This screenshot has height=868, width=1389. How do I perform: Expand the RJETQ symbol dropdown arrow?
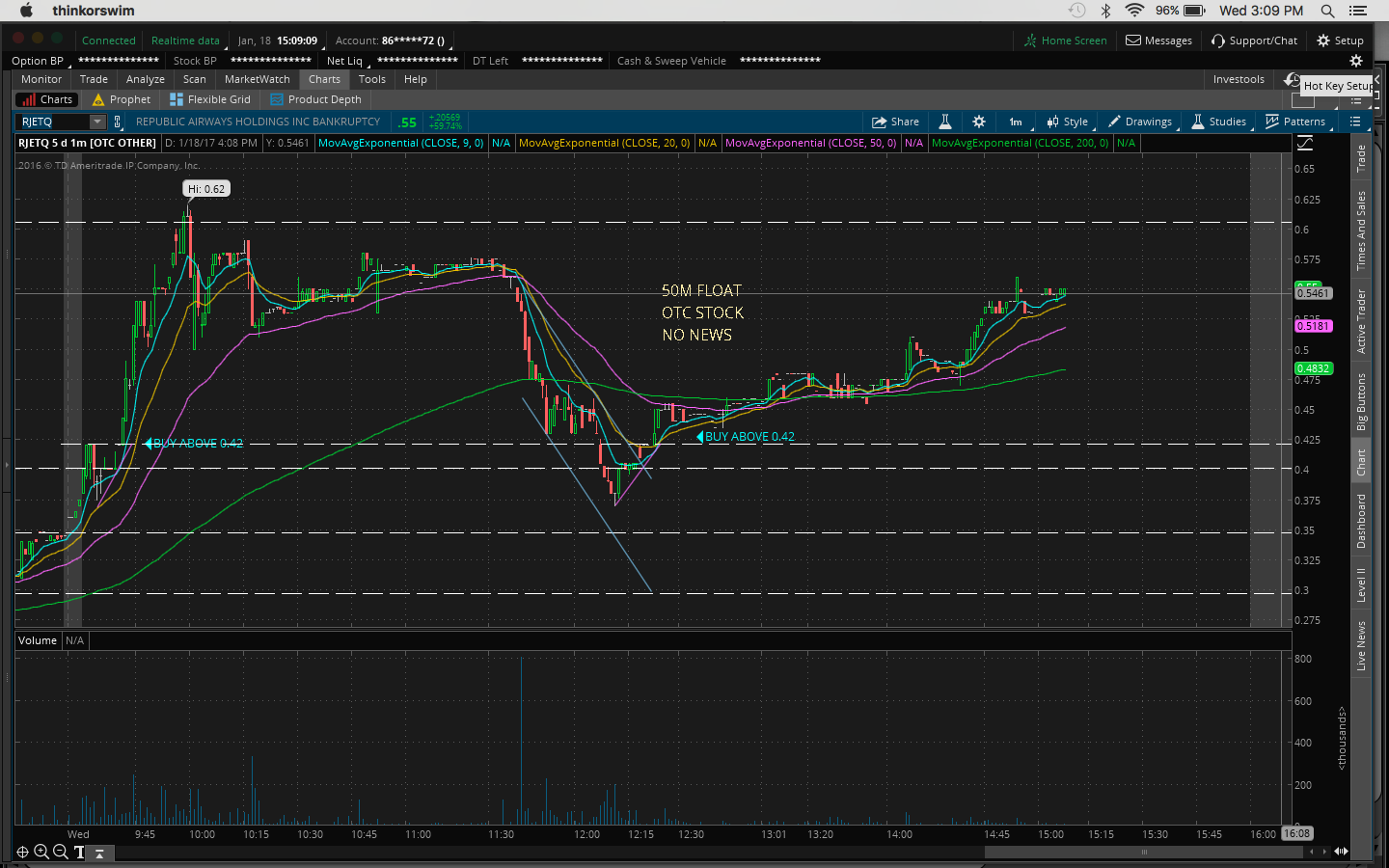97,122
